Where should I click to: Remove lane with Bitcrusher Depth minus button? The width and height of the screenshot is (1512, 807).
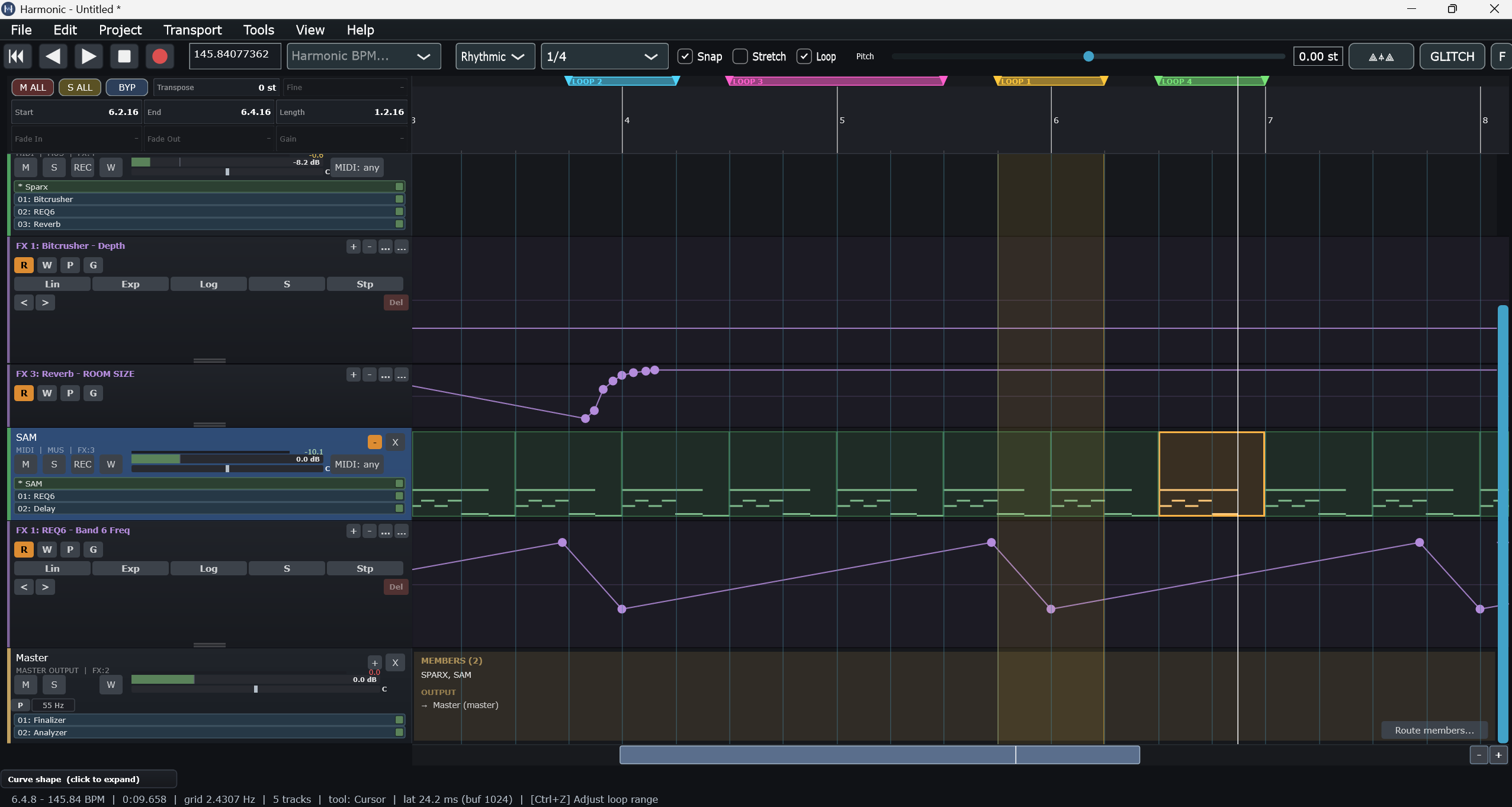369,246
